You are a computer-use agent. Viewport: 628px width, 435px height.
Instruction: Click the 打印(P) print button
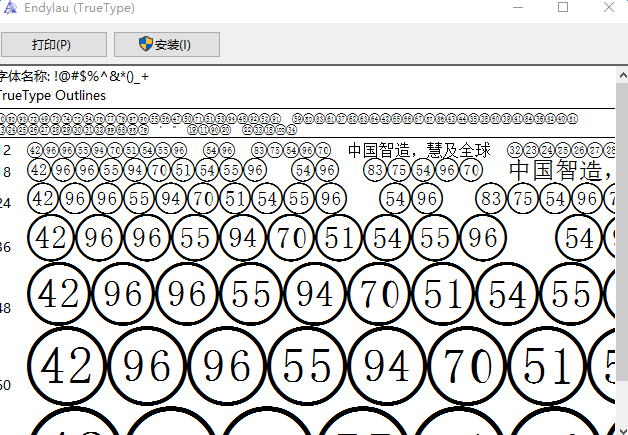(54, 44)
